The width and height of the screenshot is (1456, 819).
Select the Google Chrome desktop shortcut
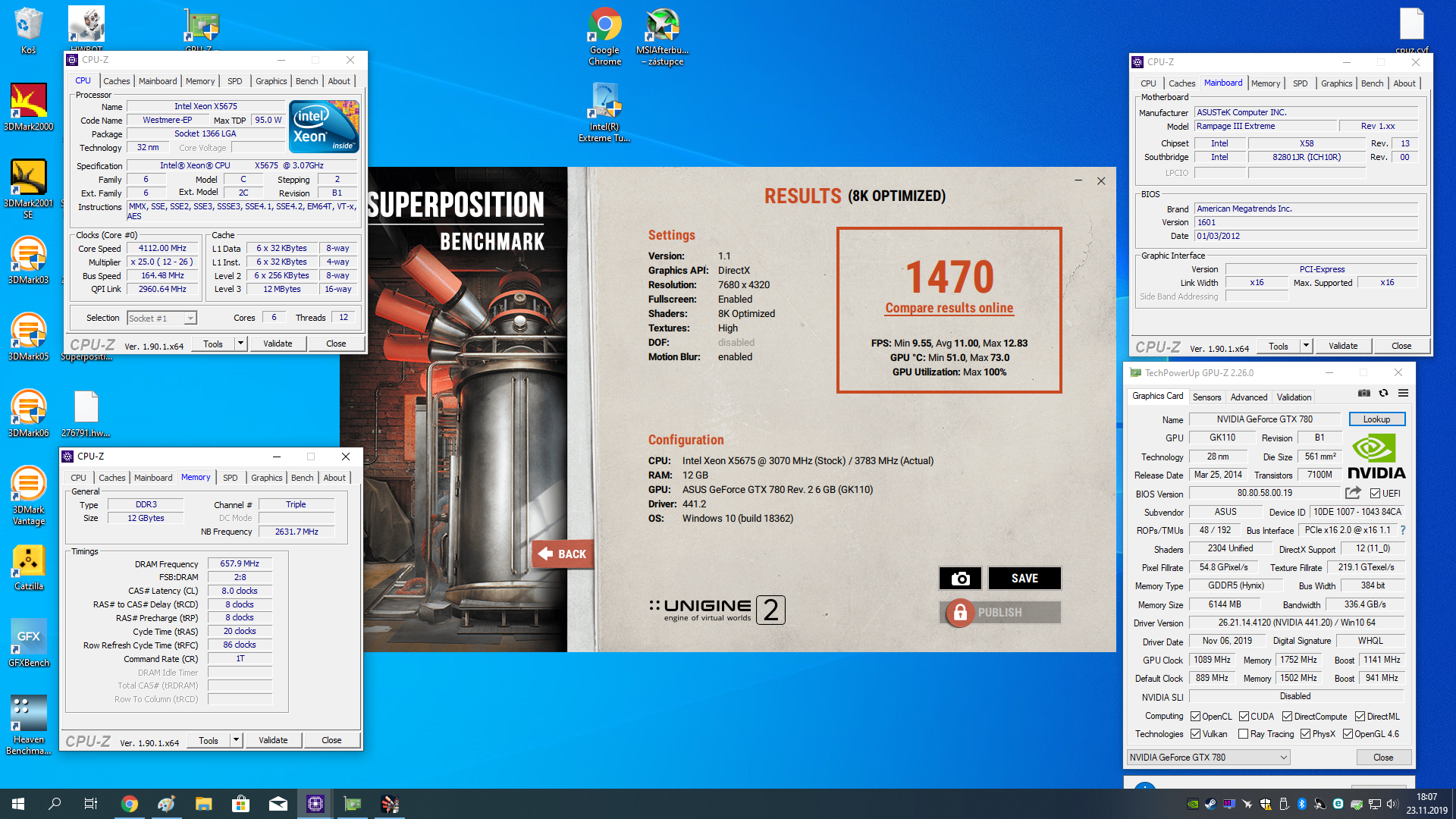(604, 36)
